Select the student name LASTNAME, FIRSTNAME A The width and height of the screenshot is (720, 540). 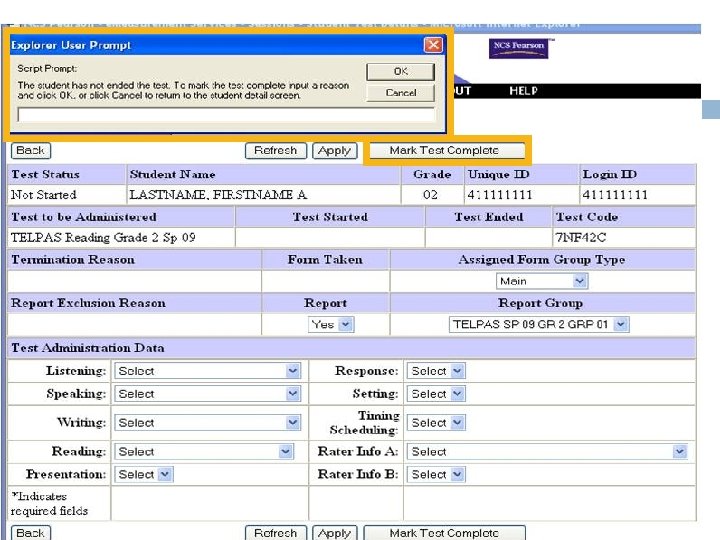tap(218, 195)
